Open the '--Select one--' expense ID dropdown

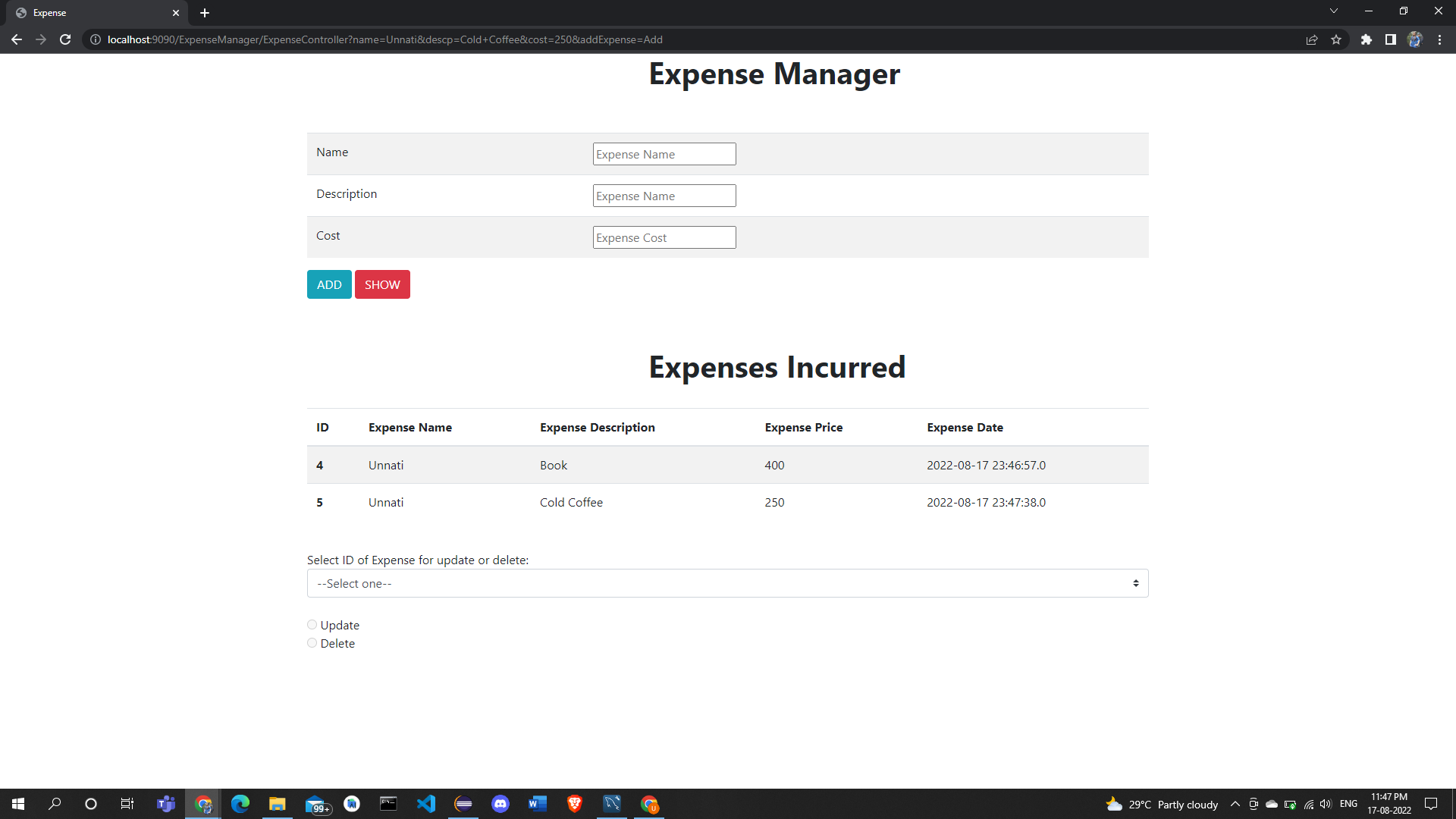tap(727, 582)
